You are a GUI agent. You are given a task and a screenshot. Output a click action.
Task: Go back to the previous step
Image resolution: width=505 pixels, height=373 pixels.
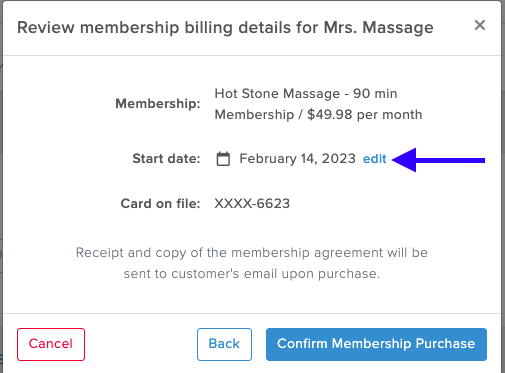224,344
